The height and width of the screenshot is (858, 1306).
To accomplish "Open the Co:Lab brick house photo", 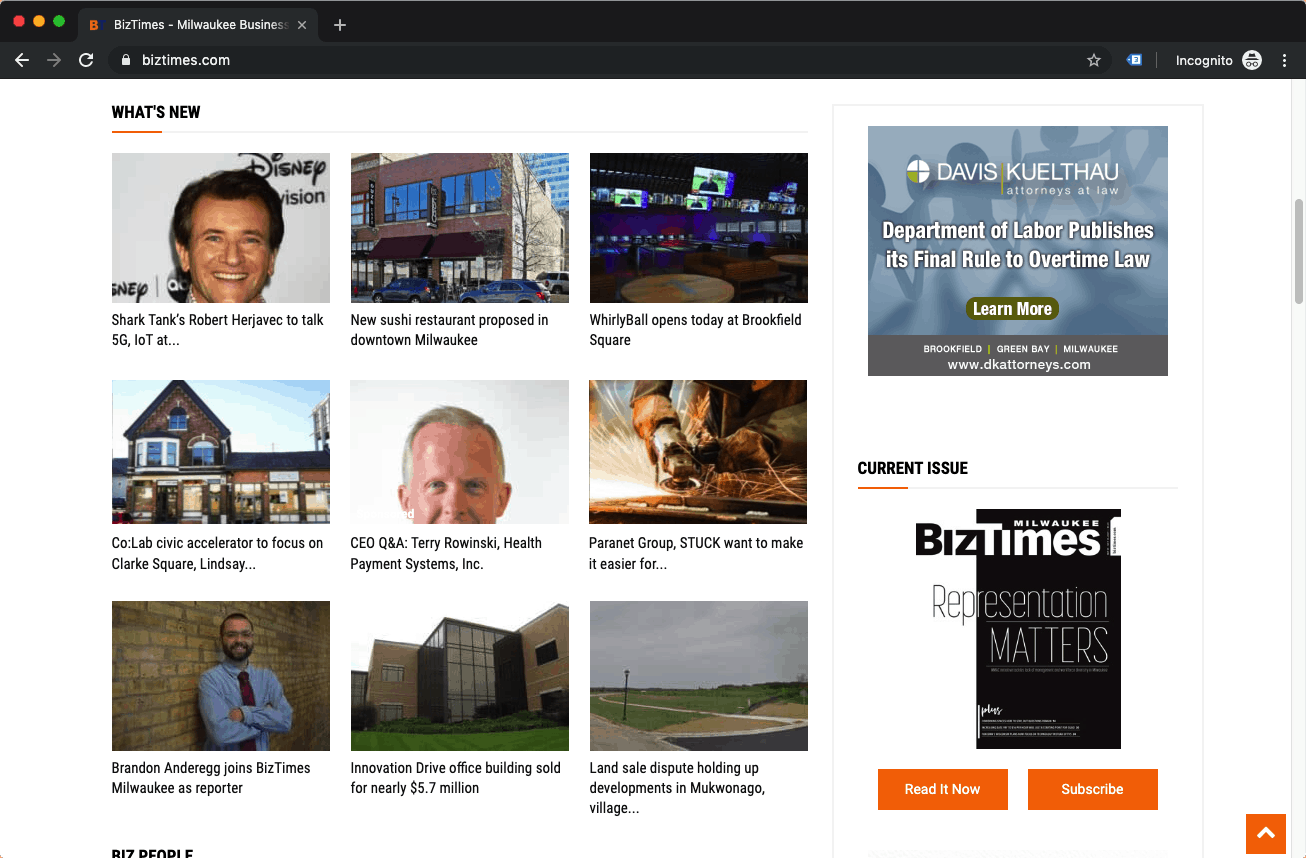I will (x=221, y=452).
